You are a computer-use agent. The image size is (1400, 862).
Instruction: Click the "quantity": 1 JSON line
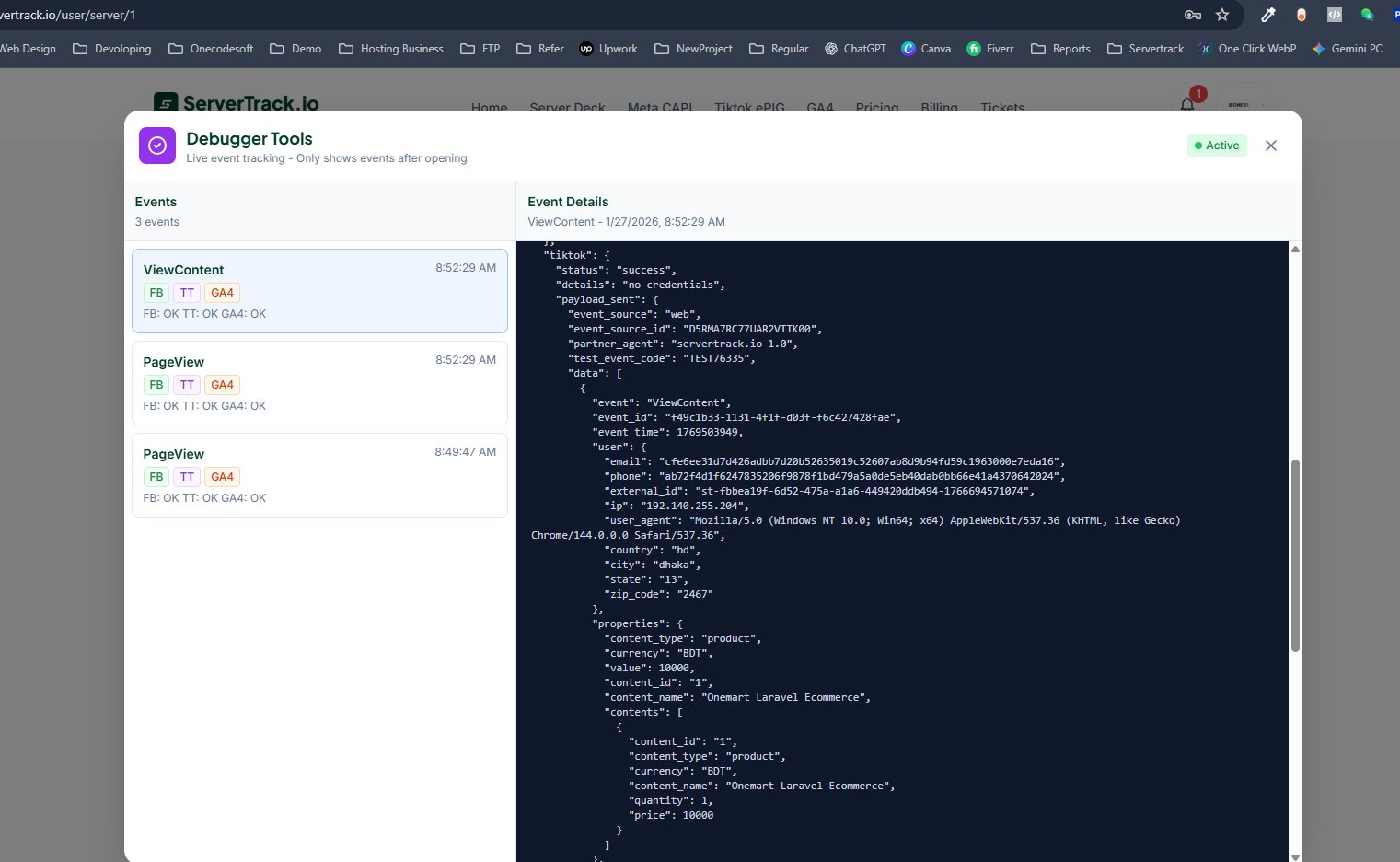[671, 800]
